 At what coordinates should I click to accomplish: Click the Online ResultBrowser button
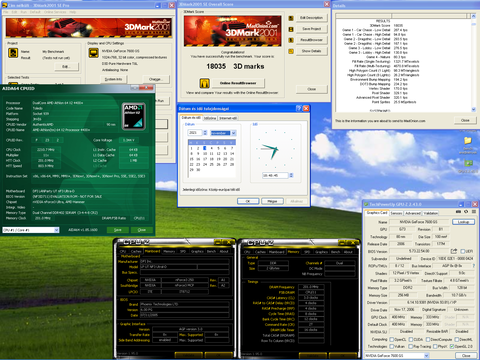tap(238, 83)
